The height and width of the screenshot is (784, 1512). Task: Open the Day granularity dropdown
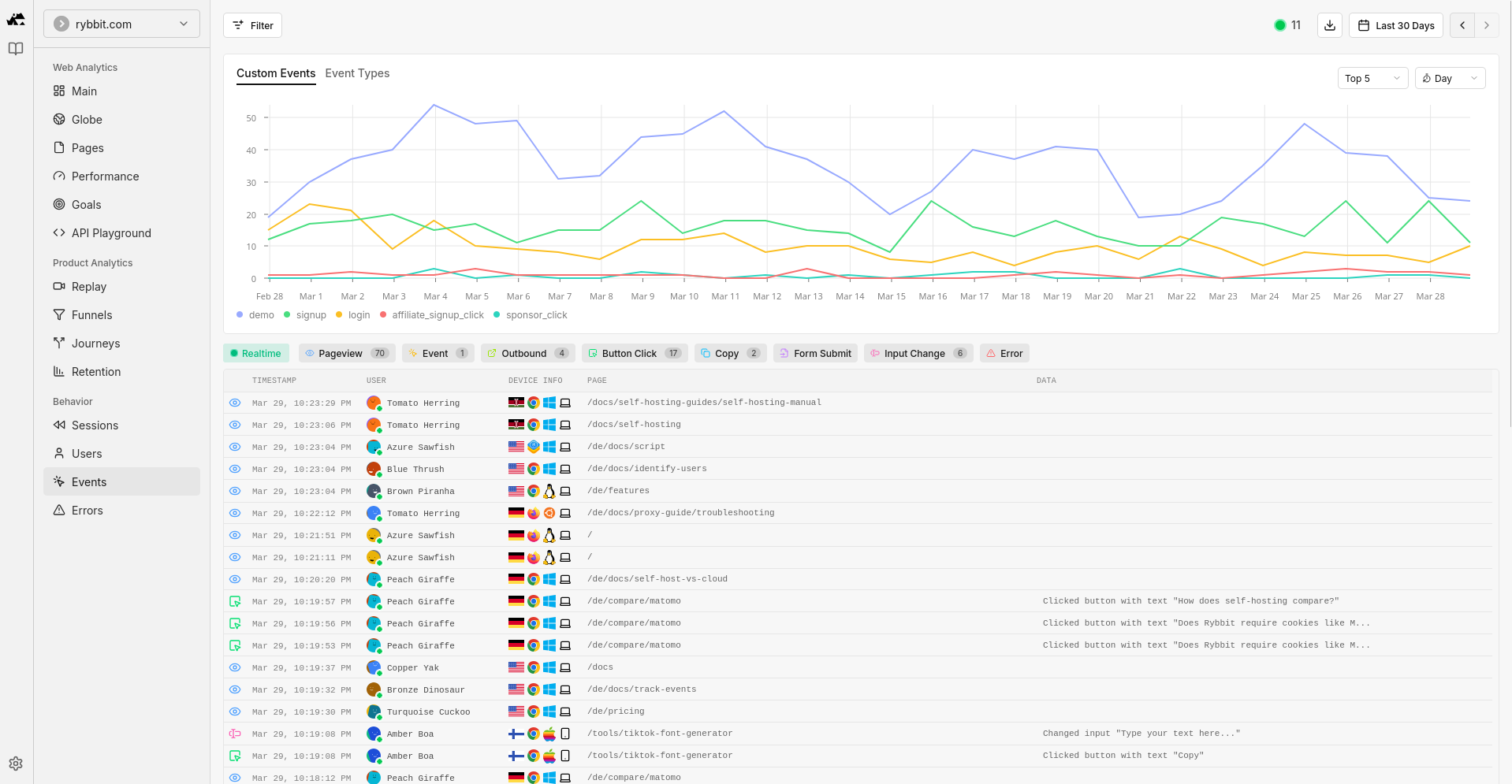(1449, 78)
